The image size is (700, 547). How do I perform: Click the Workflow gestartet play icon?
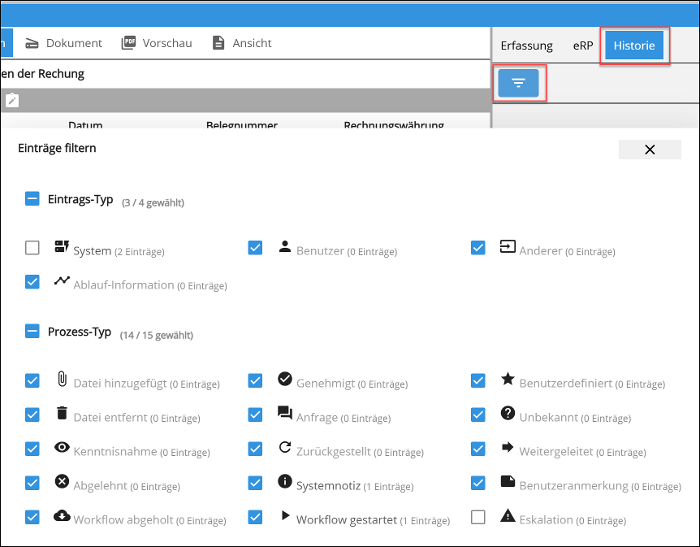(285, 515)
